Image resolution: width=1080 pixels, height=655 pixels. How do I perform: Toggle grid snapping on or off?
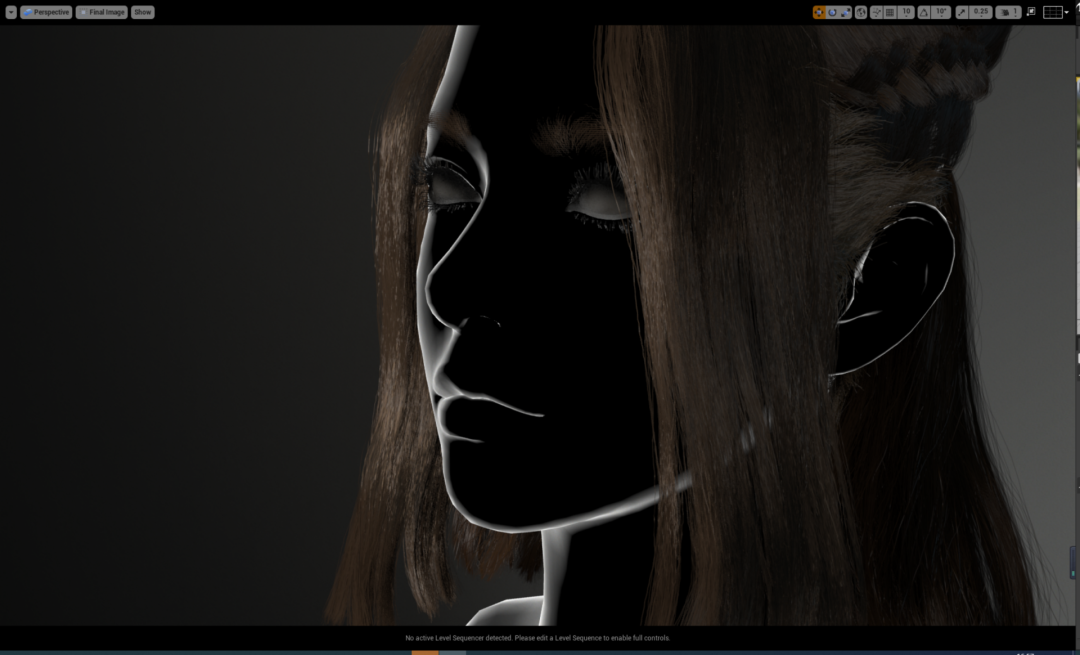tap(890, 12)
